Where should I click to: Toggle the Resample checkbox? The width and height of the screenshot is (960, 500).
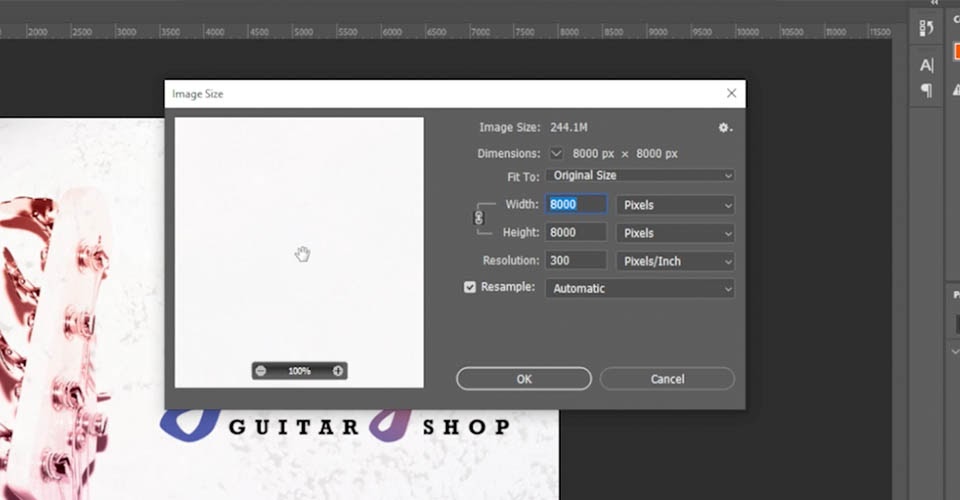click(470, 287)
